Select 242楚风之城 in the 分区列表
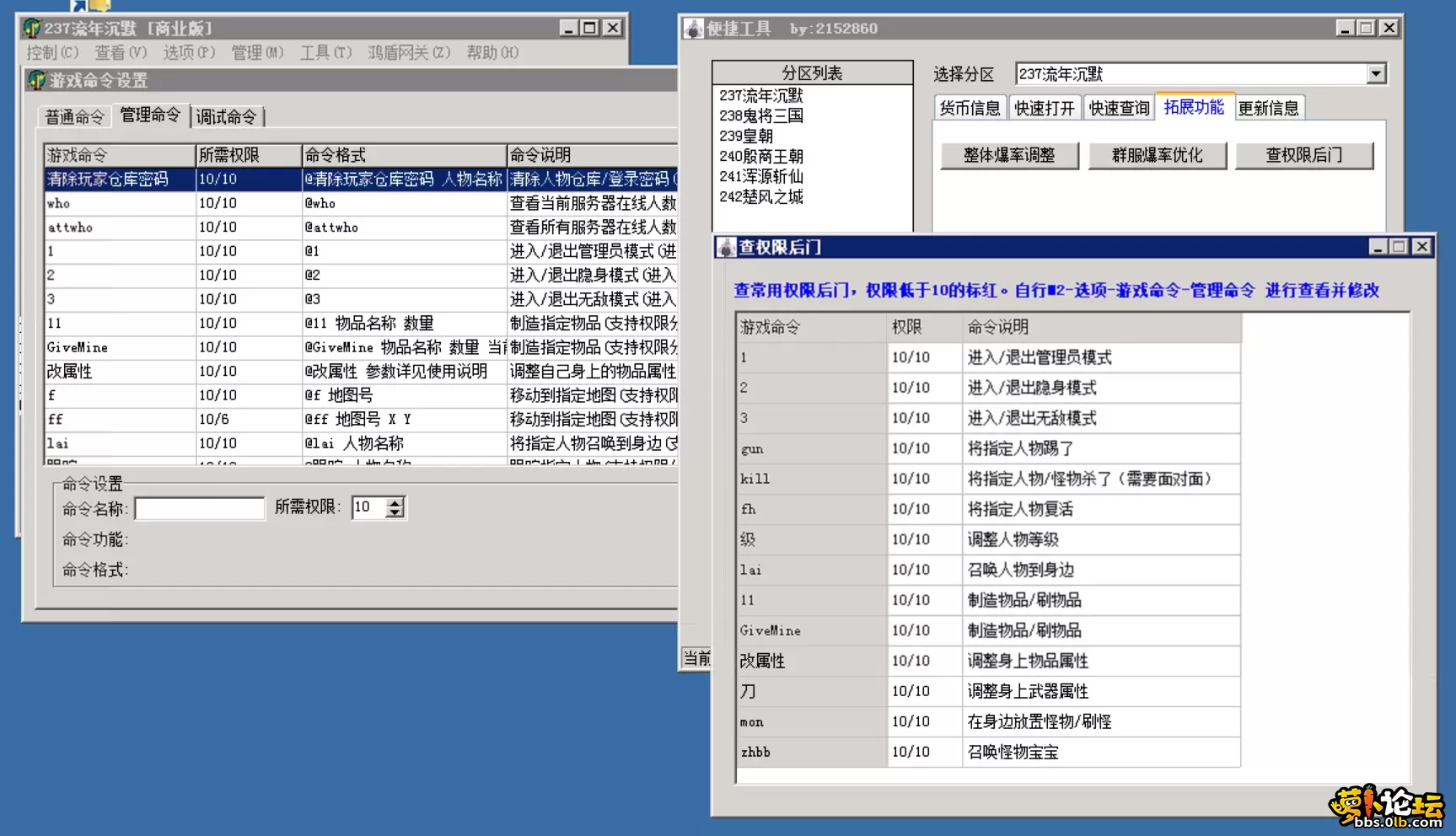The image size is (1456, 836). tap(760, 196)
